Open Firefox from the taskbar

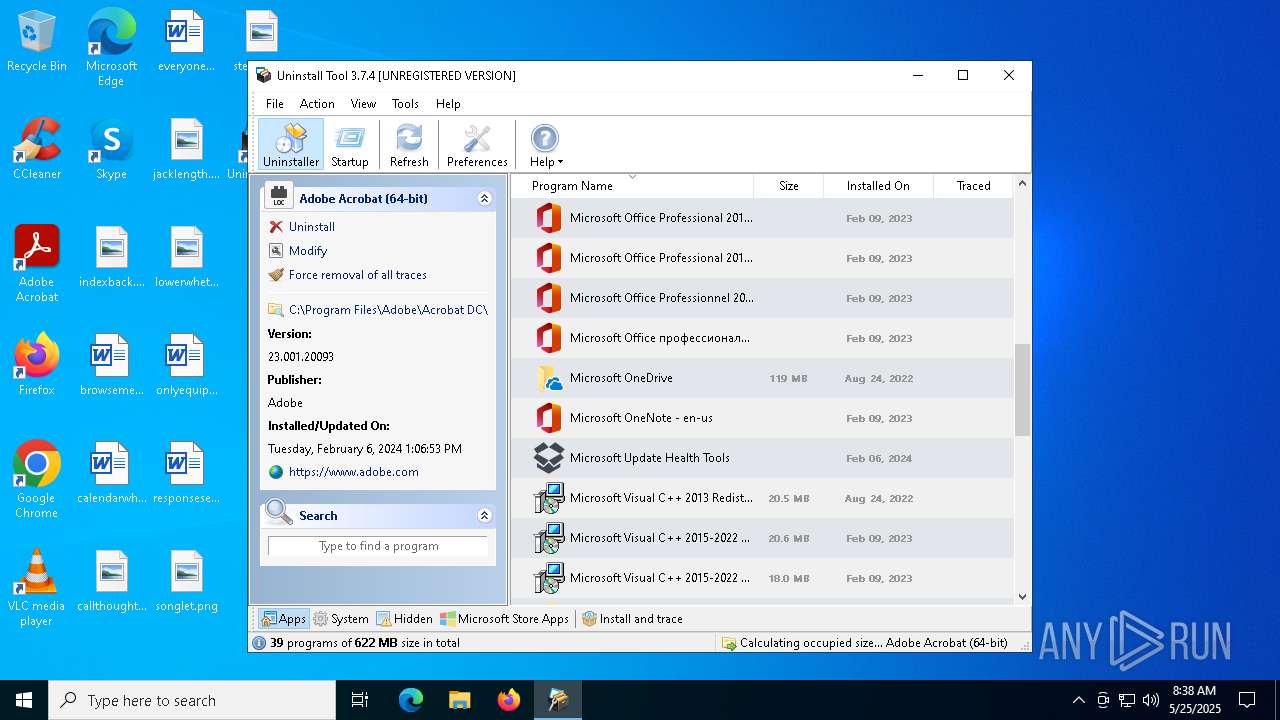point(509,700)
